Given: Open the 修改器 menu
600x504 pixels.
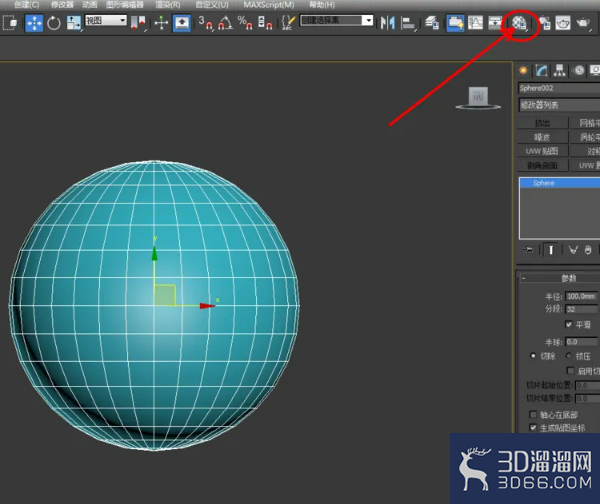Looking at the screenshot, I should point(62,5).
